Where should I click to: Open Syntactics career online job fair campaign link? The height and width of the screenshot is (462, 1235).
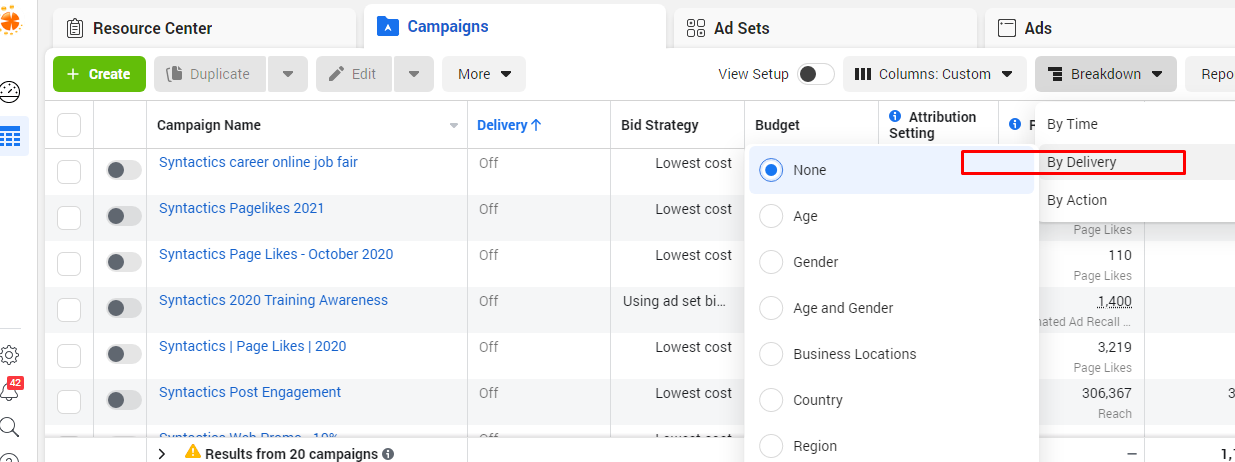pyautogui.click(x=258, y=162)
